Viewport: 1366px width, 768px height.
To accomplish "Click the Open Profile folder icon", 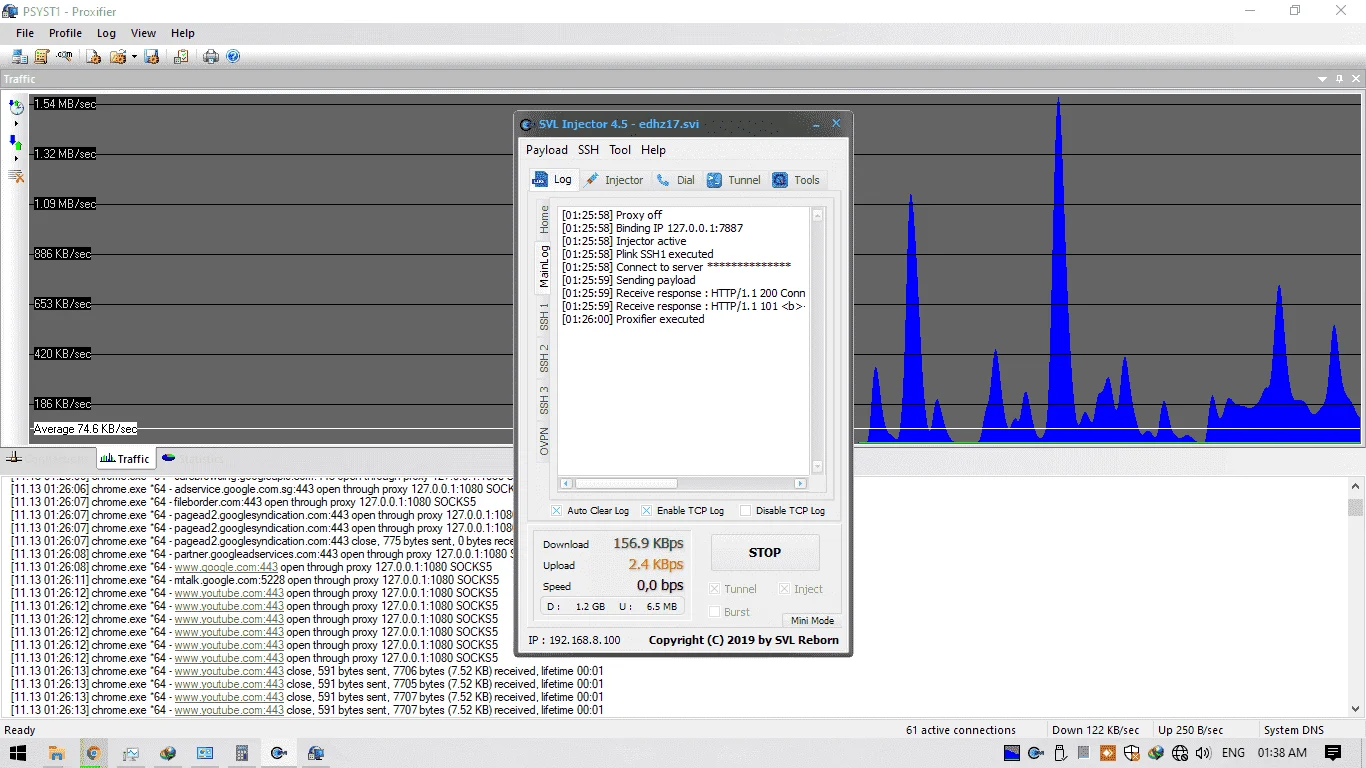I will pos(118,56).
